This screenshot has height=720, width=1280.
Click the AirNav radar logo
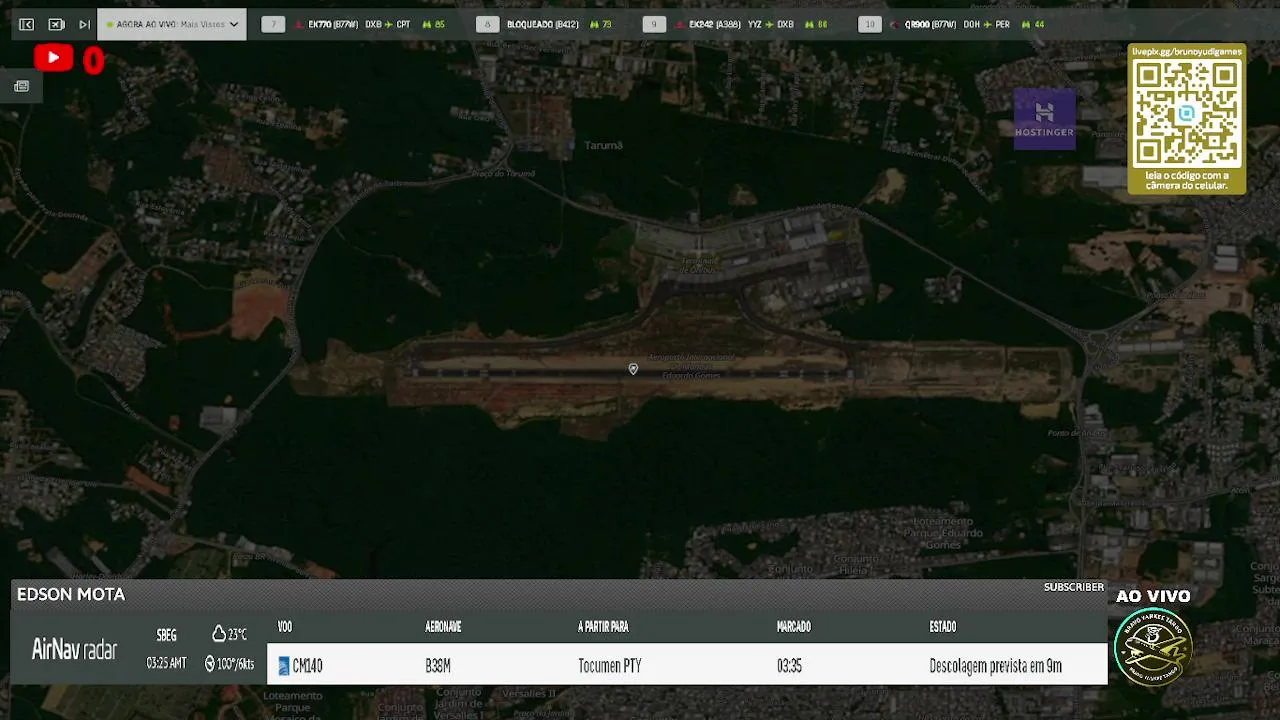click(x=74, y=649)
